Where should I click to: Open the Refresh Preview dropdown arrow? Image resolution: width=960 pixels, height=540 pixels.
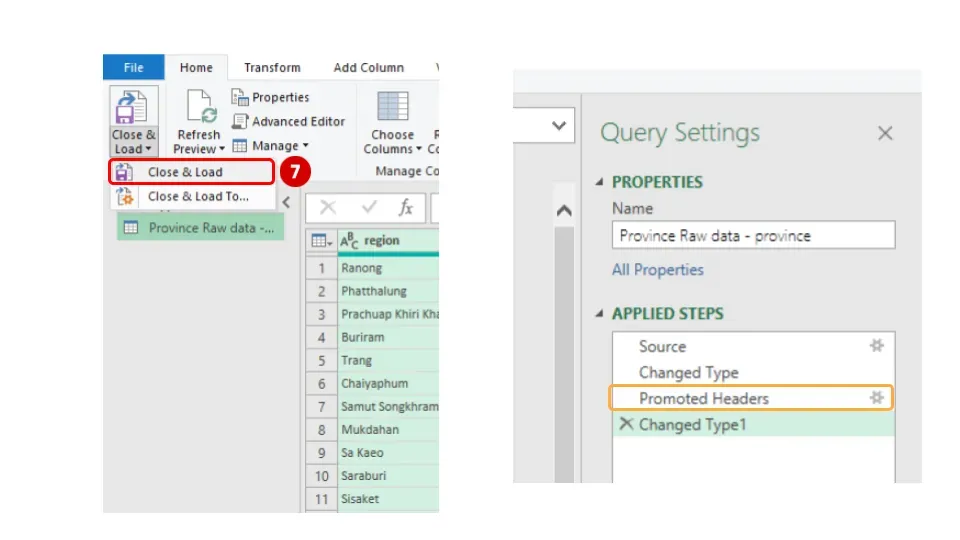click(222, 149)
